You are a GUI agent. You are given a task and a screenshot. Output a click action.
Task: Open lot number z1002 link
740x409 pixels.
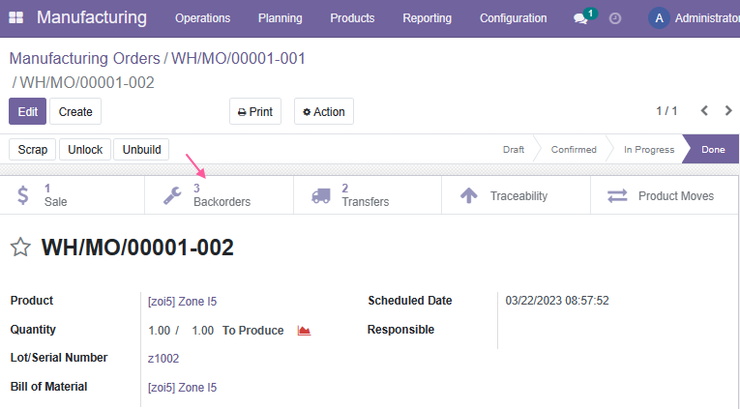pos(163,359)
